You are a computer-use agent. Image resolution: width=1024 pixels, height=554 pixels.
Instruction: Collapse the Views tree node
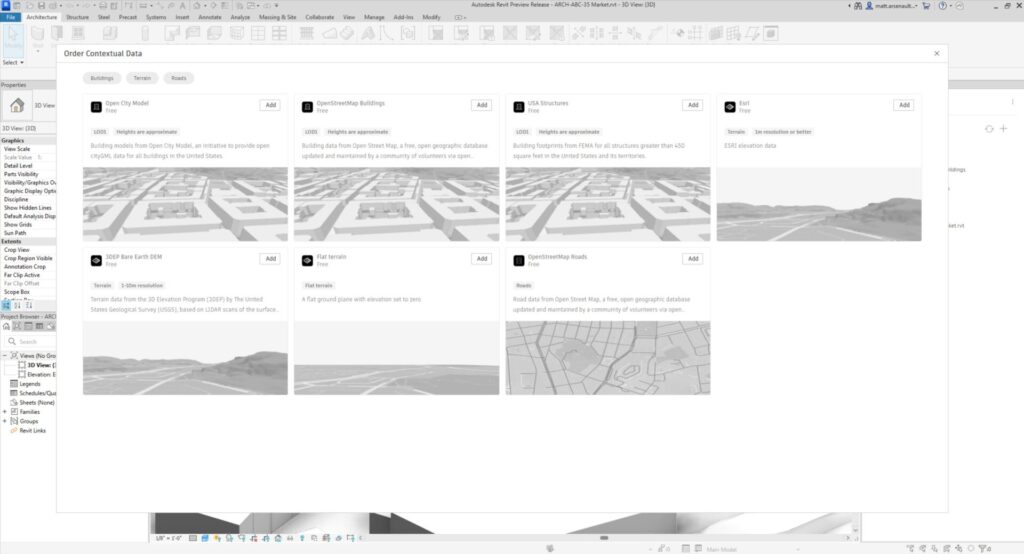click(5, 355)
